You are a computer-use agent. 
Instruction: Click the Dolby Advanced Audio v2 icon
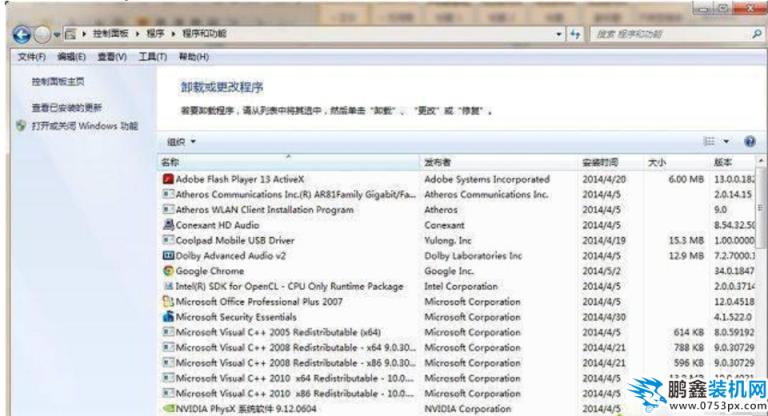click(168, 255)
